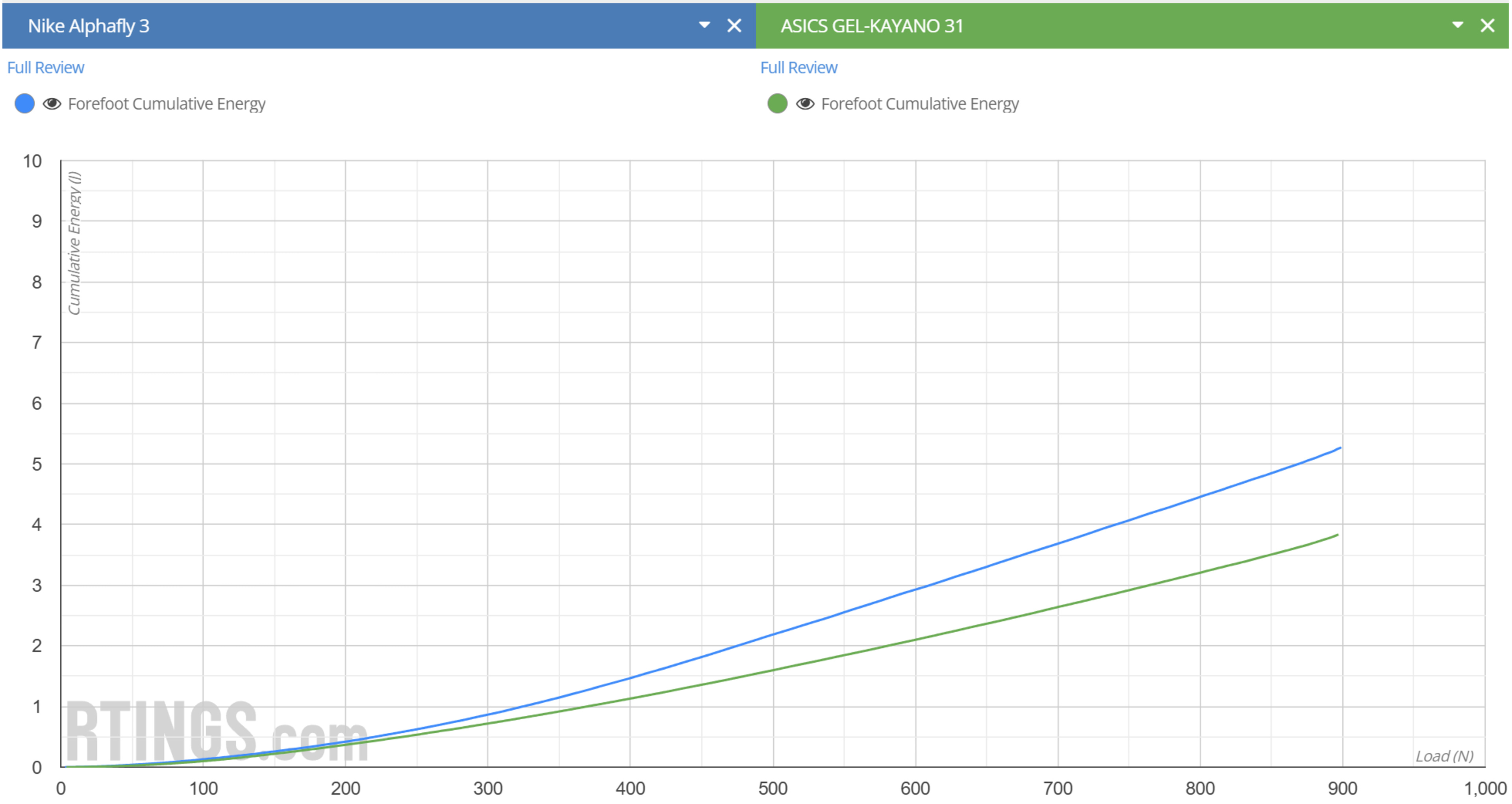The image size is (1512, 804).
Task: Click the end of the green curve
Action: (x=1338, y=535)
